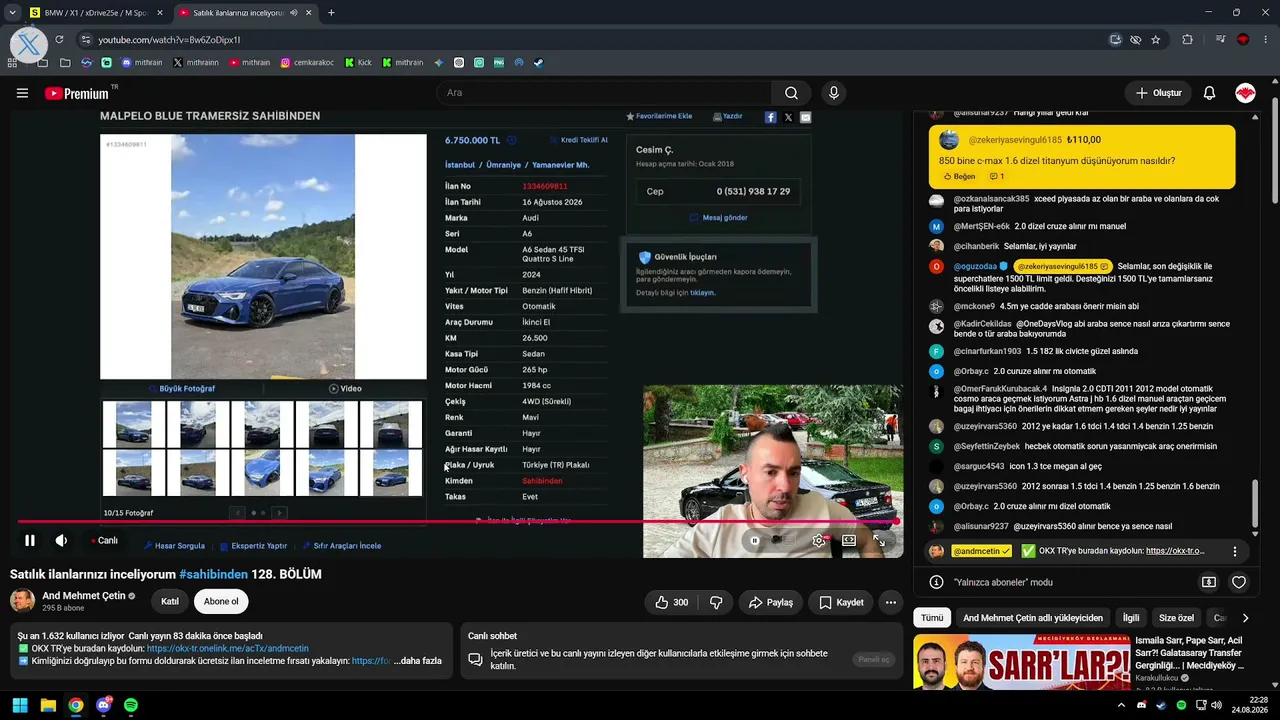Subscribe with the Abone ol button
This screenshot has height=720, width=1280.
pos(221,601)
